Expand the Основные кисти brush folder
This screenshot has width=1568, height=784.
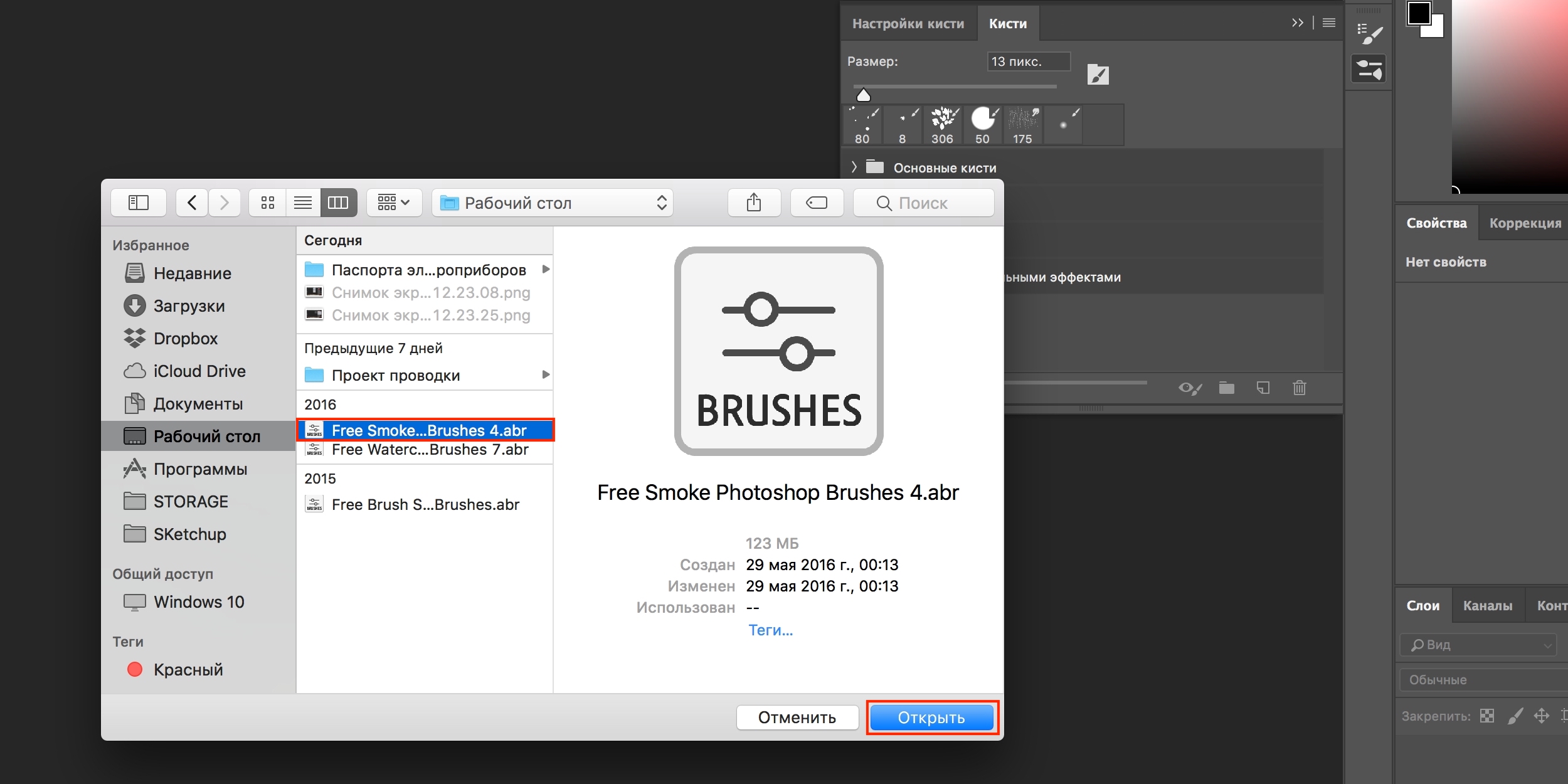(854, 167)
